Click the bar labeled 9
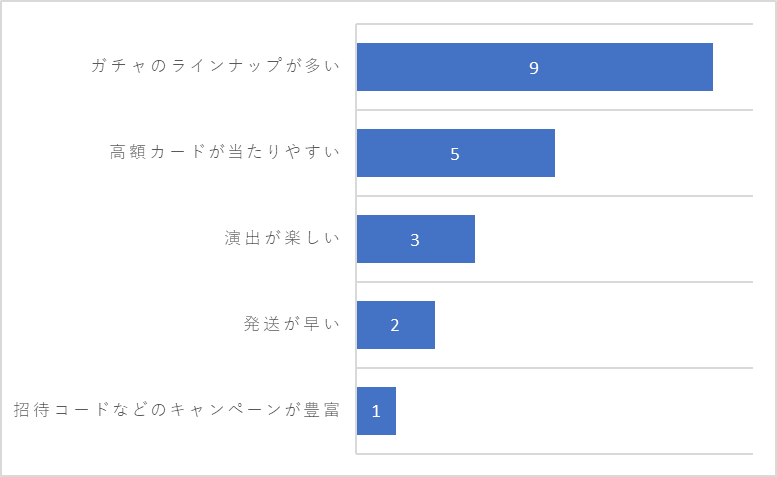777x477 pixels. pos(535,67)
